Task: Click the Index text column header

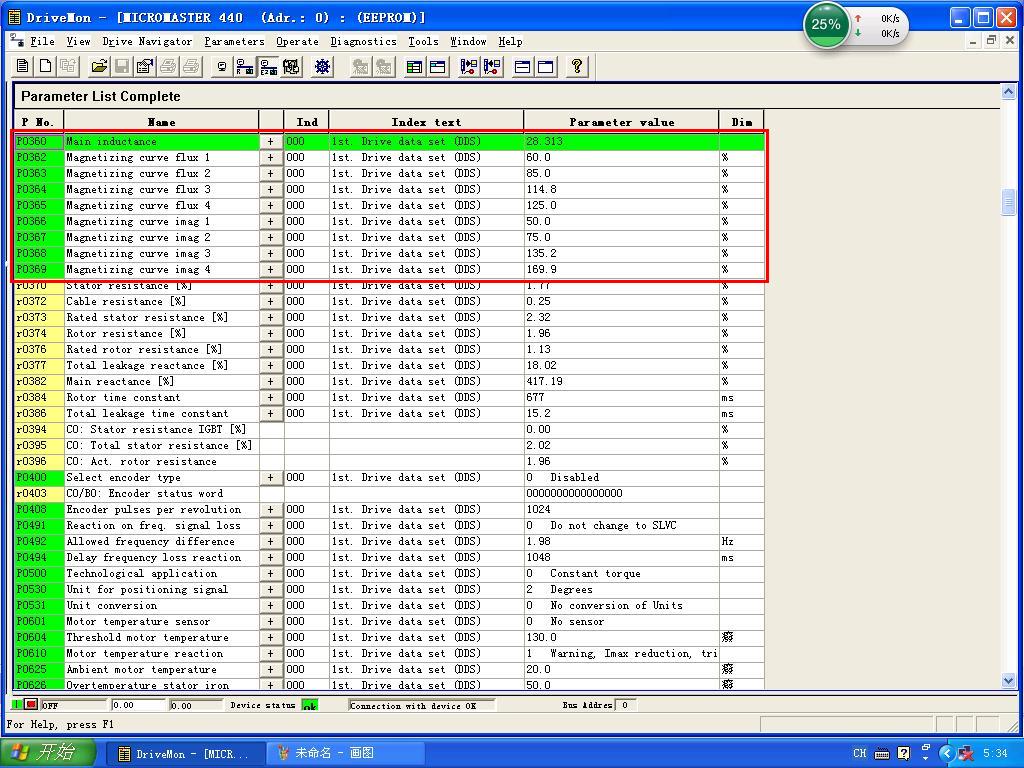Action: [426, 121]
